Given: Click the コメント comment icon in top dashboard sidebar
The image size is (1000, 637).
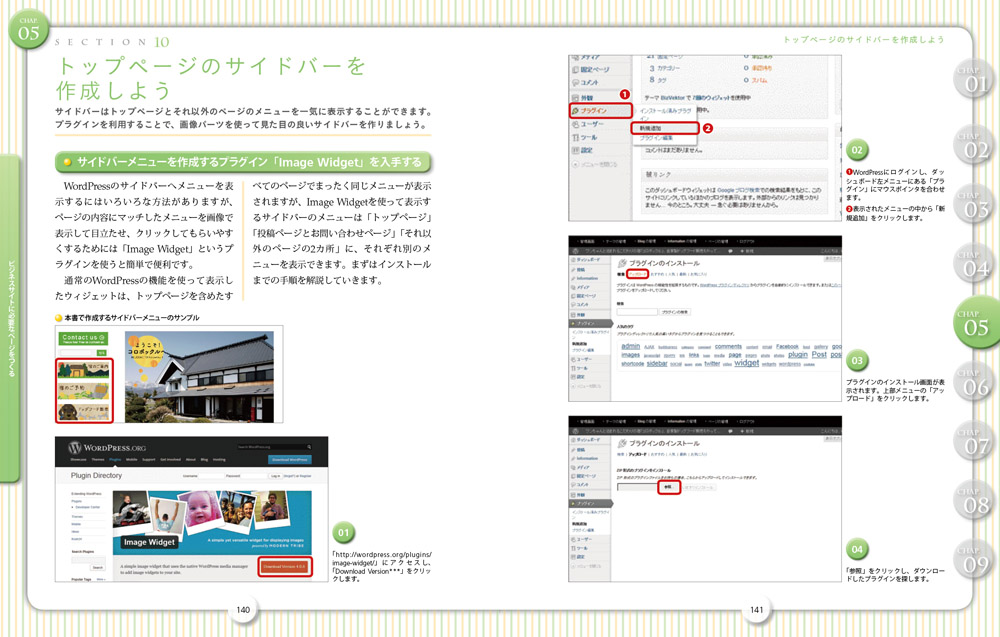Looking at the screenshot, I should click(575, 83).
